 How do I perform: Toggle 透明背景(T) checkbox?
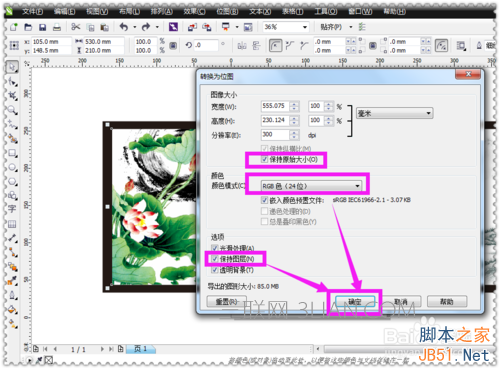click(x=215, y=270)
